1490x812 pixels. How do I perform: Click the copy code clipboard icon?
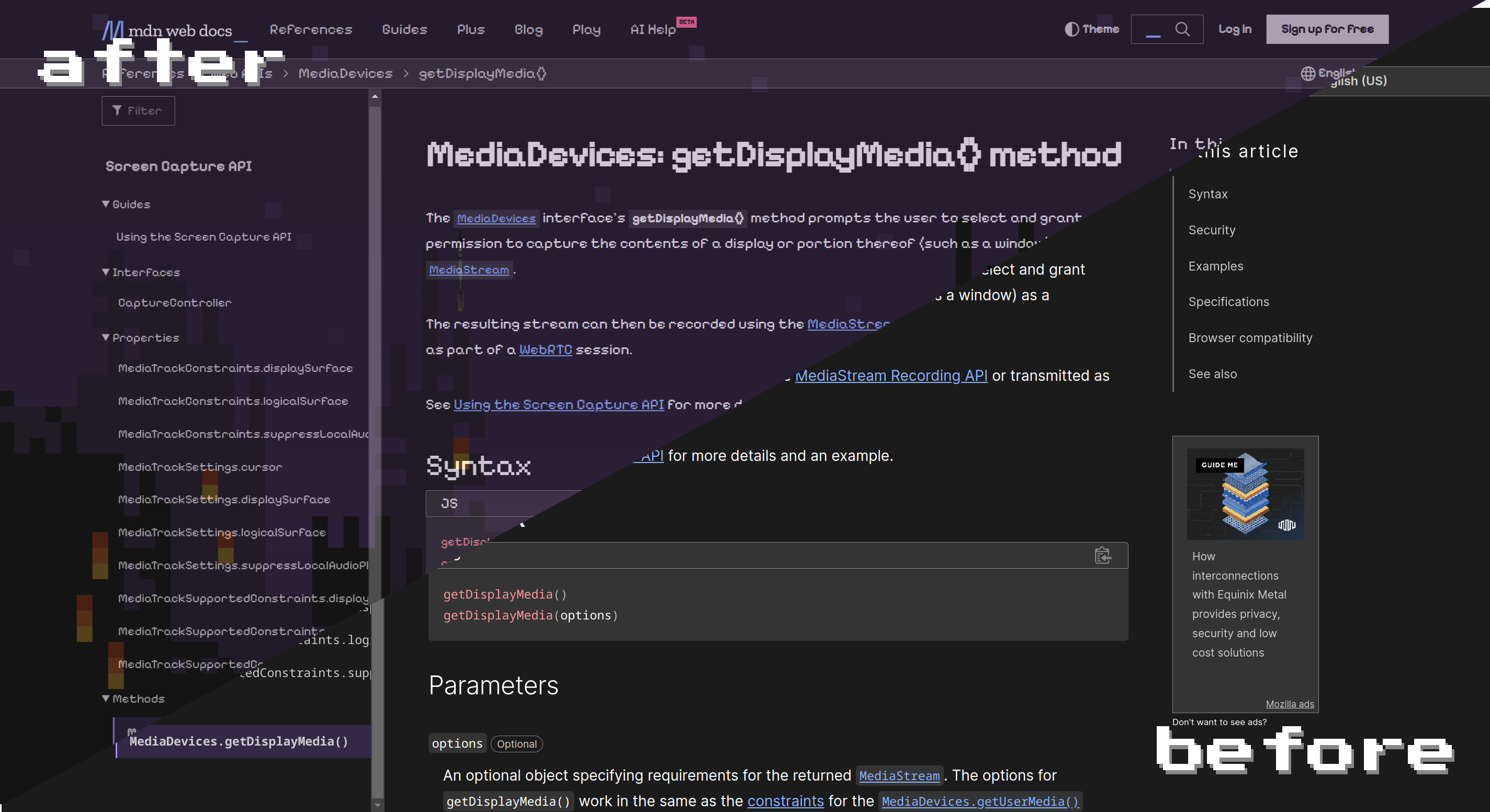click(x=1102, y=555)
